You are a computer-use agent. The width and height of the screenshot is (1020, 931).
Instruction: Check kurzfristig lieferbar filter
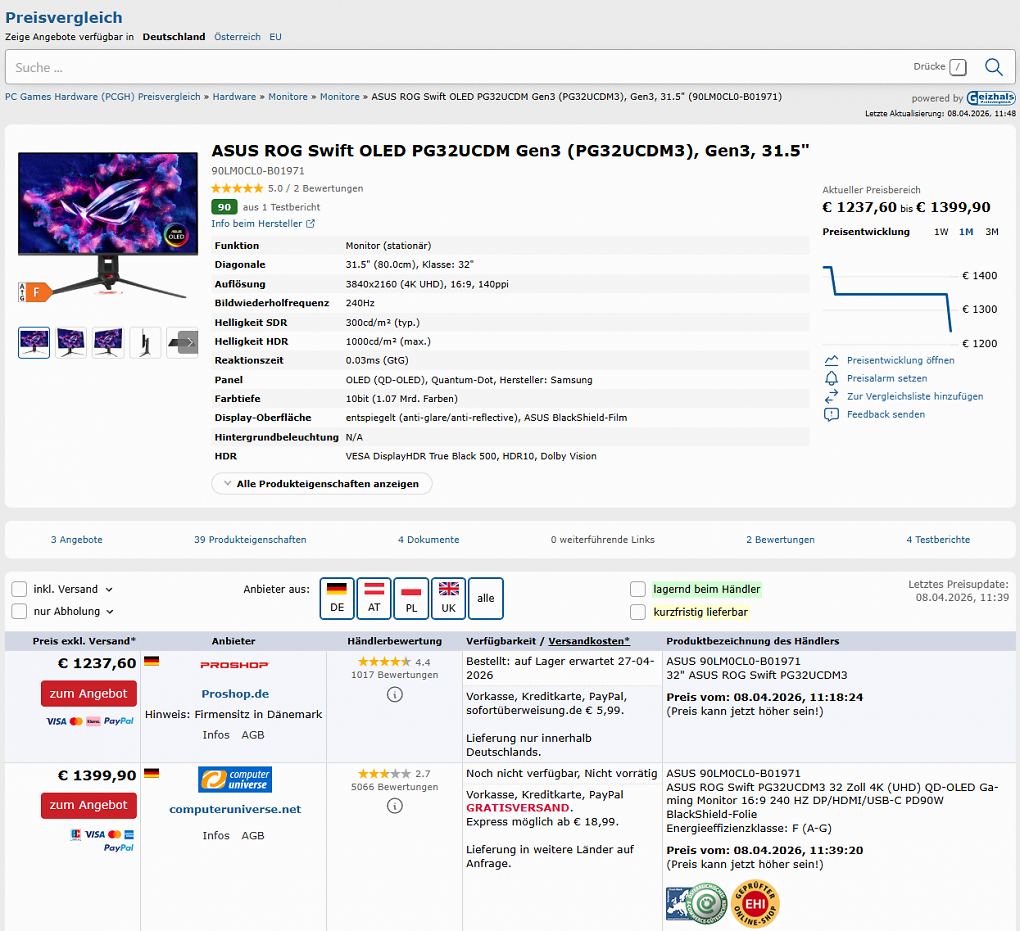pyautogui.click(x=638, y=612)
